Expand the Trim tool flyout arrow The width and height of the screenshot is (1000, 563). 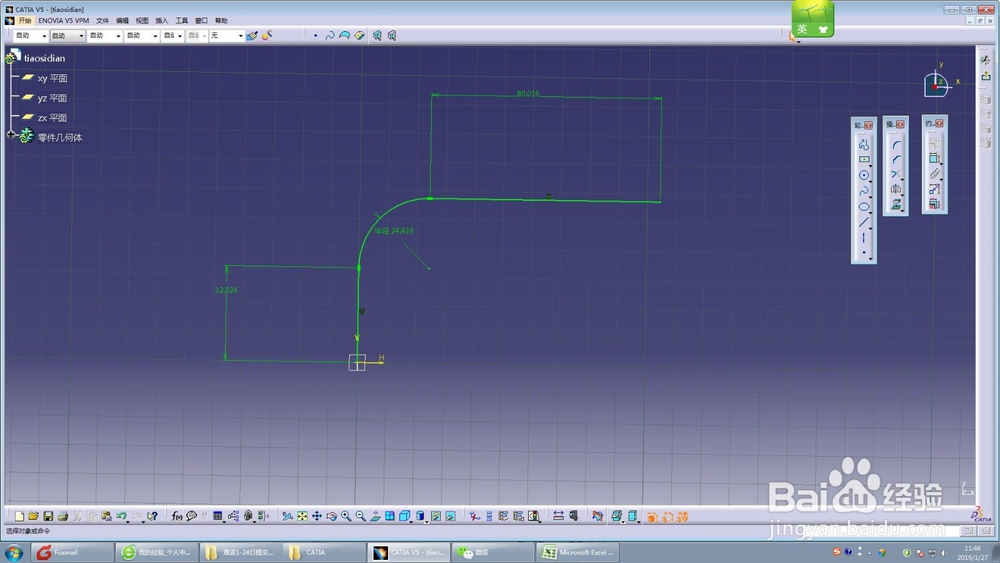[902, 180]
